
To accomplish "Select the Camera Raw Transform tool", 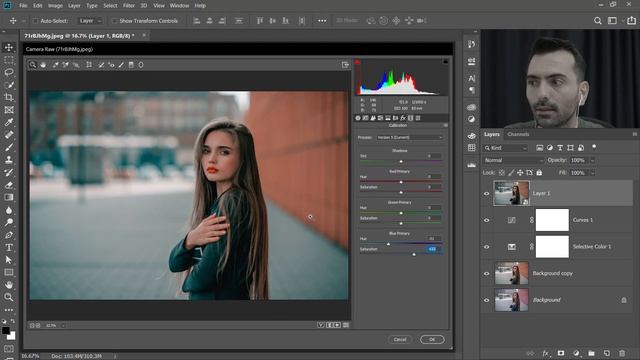I will click(89, 65).
